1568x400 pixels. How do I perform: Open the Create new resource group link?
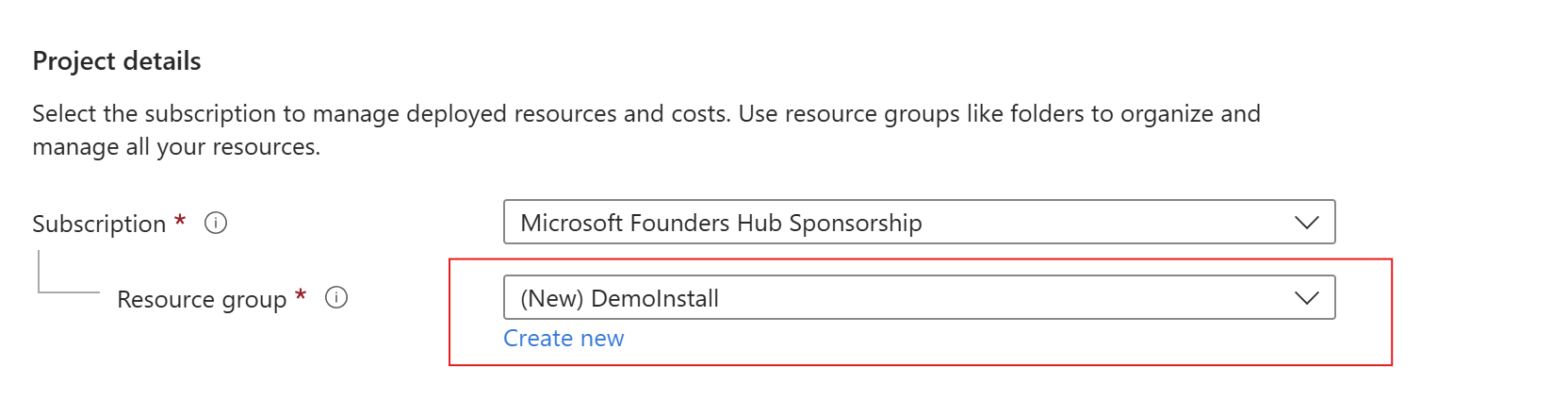tap(563, 338)
